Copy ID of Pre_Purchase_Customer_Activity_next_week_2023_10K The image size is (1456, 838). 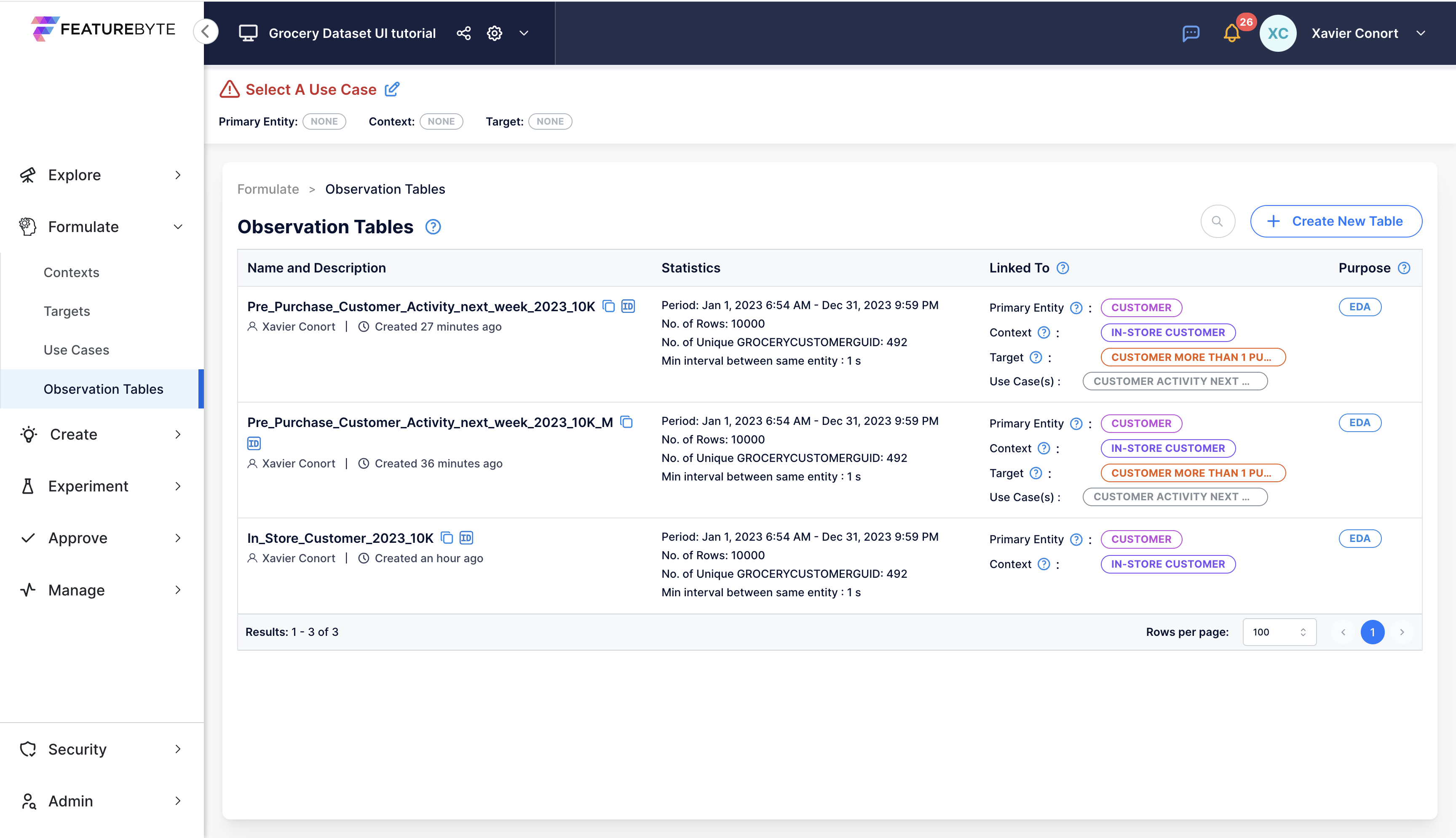[628, 306]
